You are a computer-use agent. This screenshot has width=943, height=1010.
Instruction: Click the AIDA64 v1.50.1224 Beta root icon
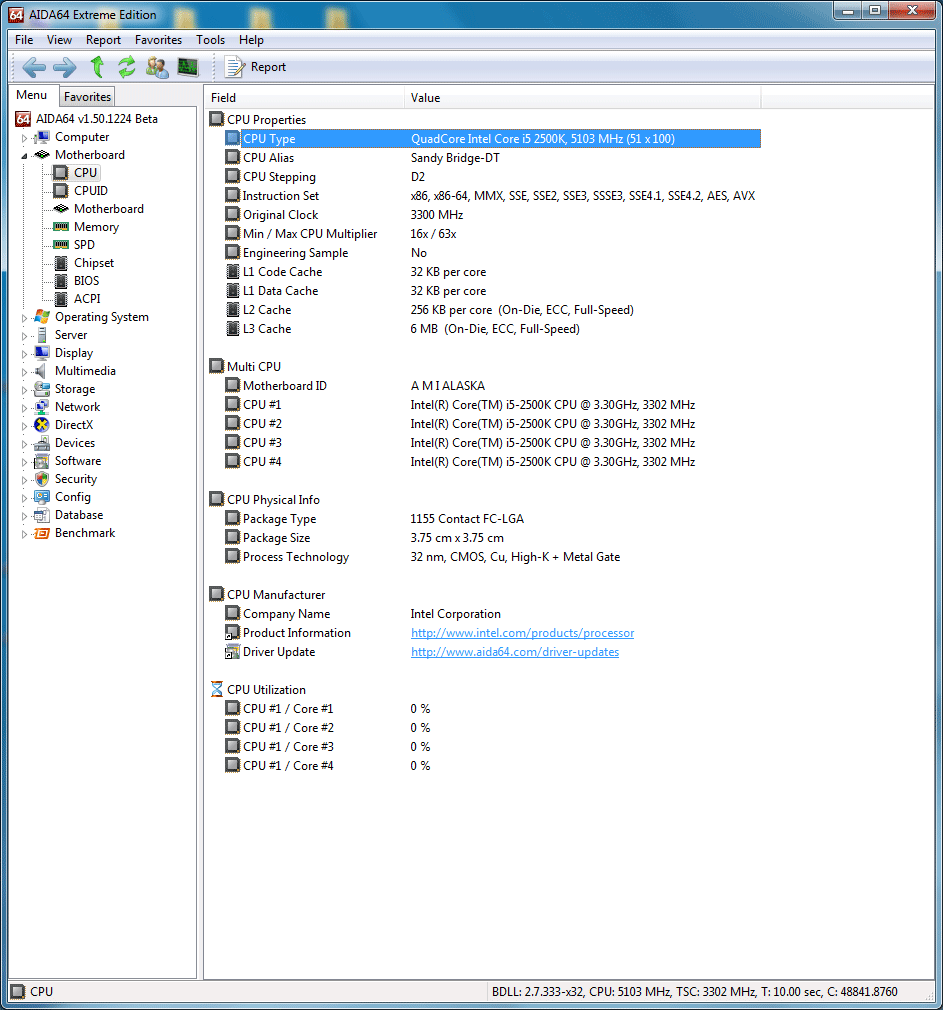(23, 119)
